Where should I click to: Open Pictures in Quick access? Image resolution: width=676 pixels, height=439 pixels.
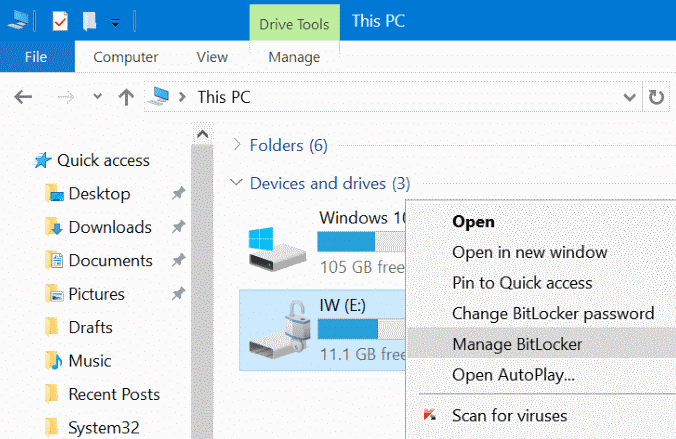click(97, 294)
